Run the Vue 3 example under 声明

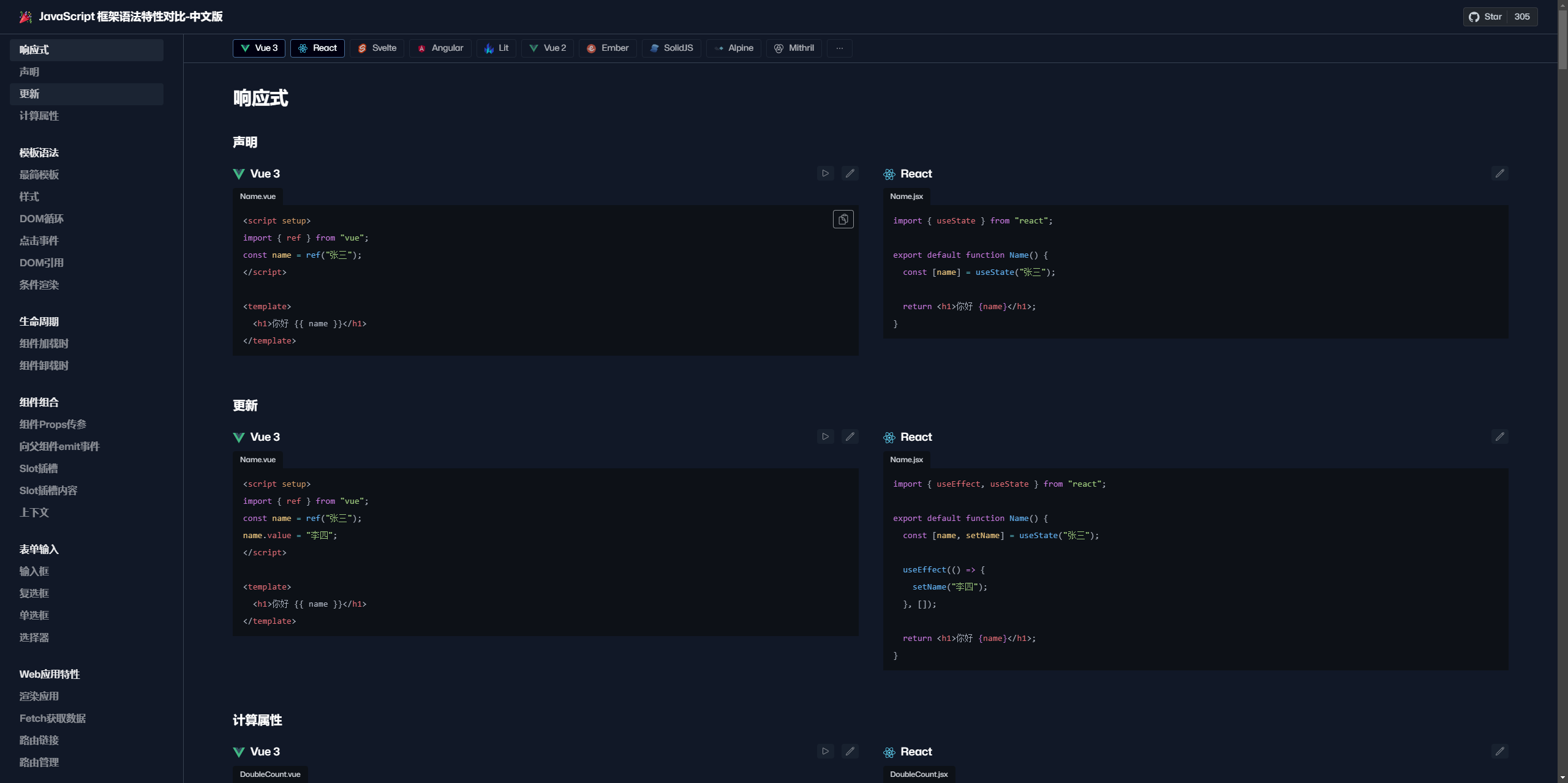pyautogui.click(x=825, y=173)
